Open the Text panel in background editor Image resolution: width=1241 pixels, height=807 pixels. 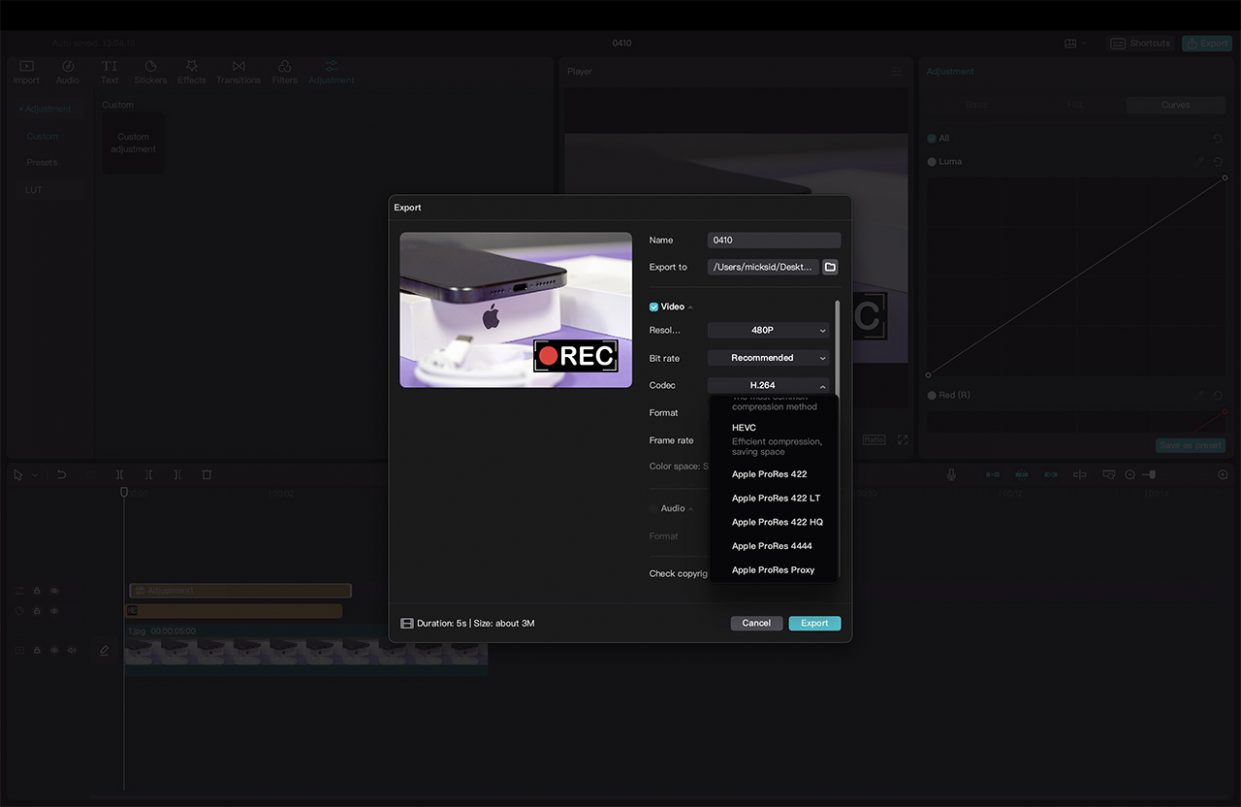pos(109,72)
